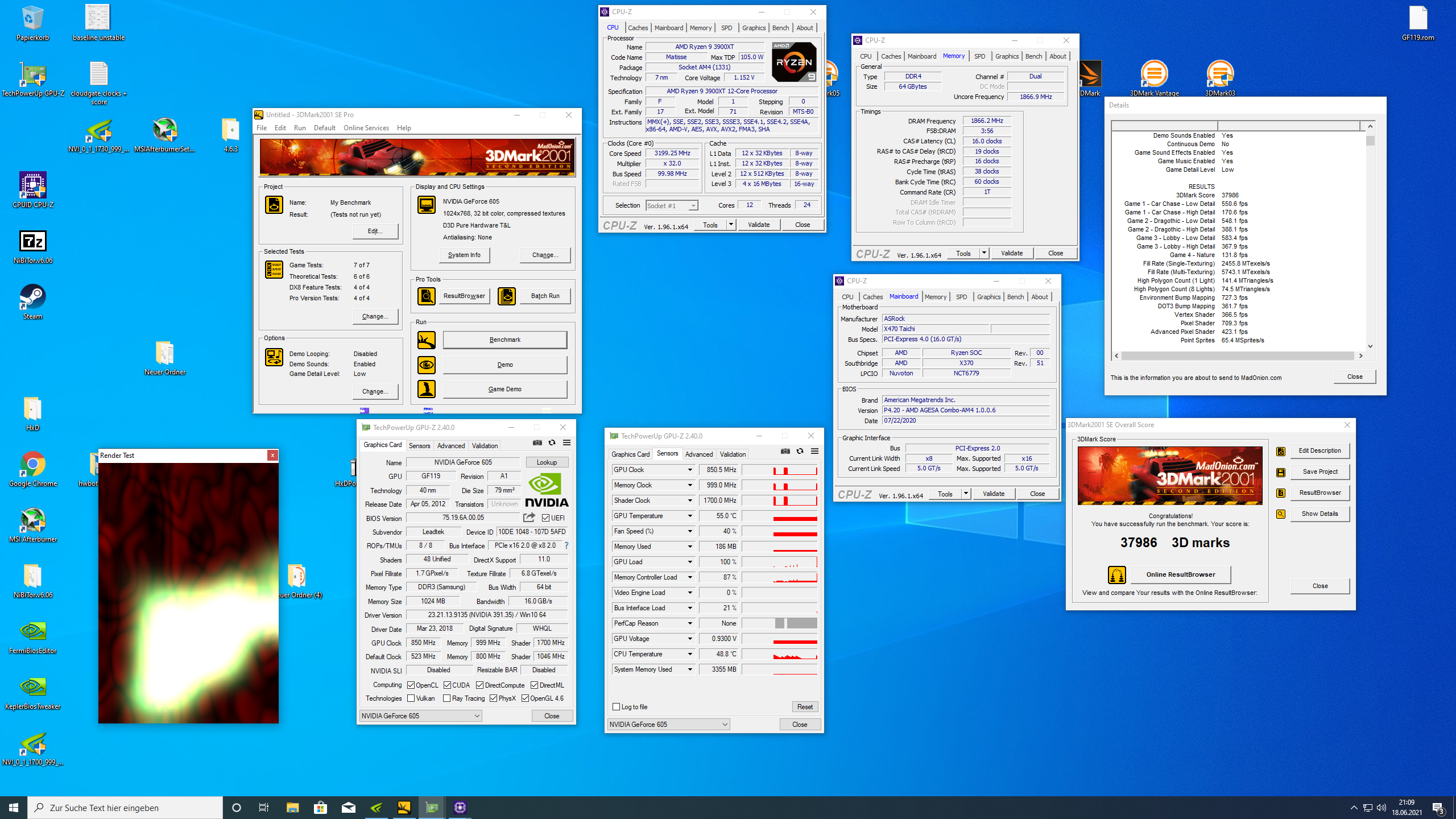Open Tools dropdown arrow in CPU-Z CPU window
Viewport: 1456px width, 819px height.
pyautogui.click(x=731, y=225)
